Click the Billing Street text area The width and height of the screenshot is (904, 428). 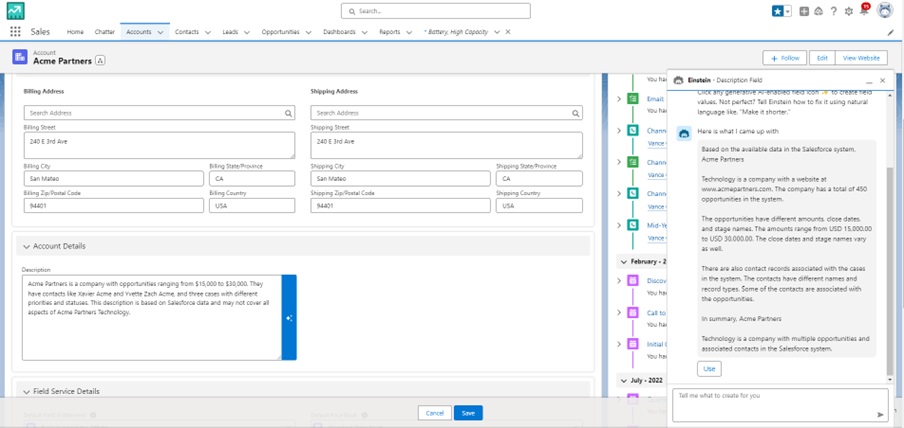pos(159,145)
